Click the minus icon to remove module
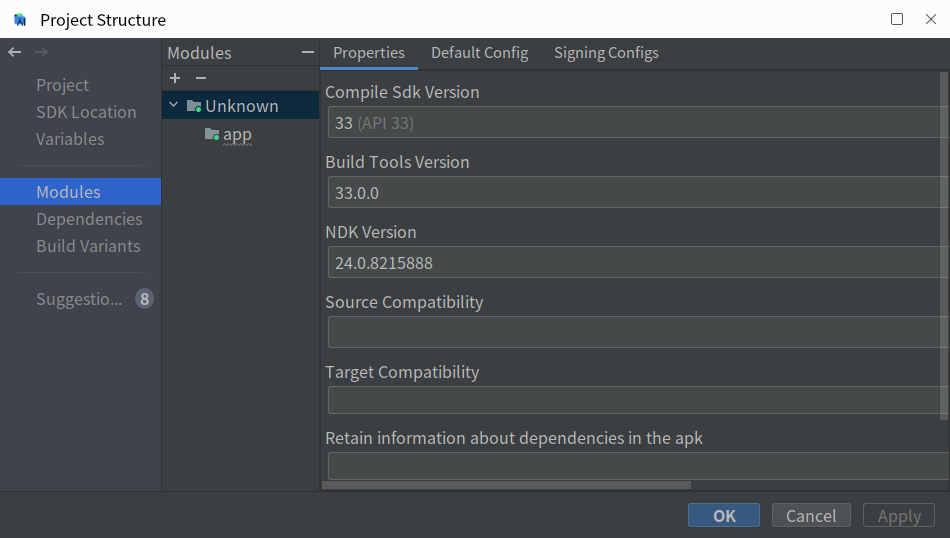This screenshot has height=538, width=950. click(x=201, y=78)
